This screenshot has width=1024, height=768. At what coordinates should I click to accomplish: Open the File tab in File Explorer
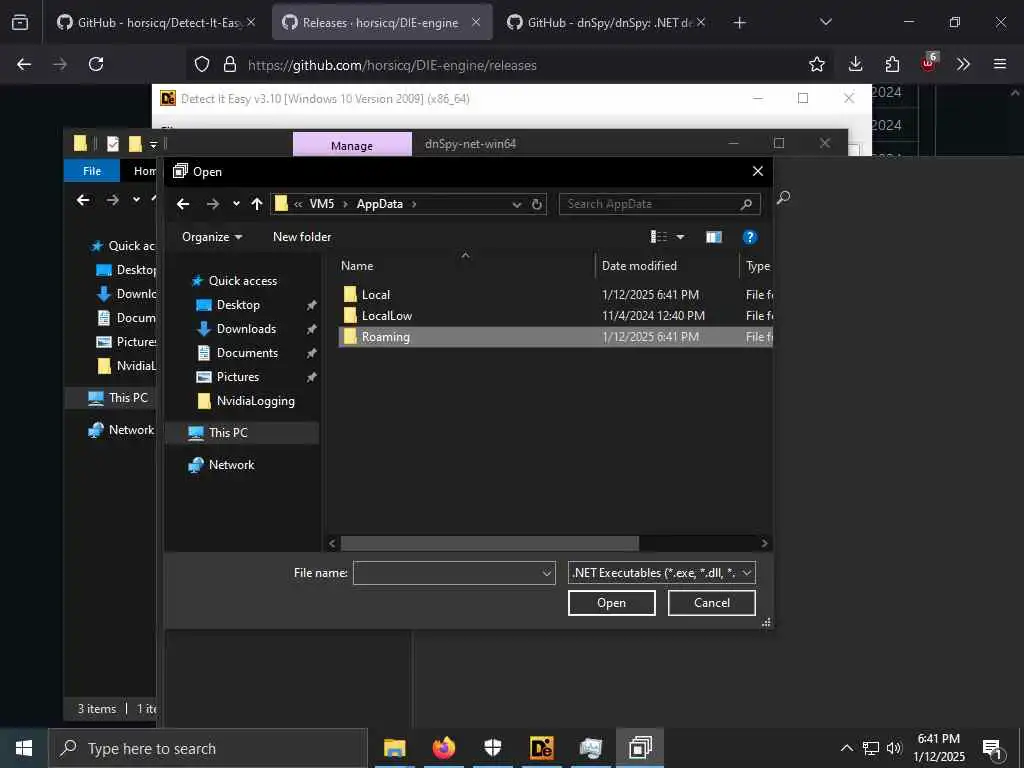coord(91,171)
